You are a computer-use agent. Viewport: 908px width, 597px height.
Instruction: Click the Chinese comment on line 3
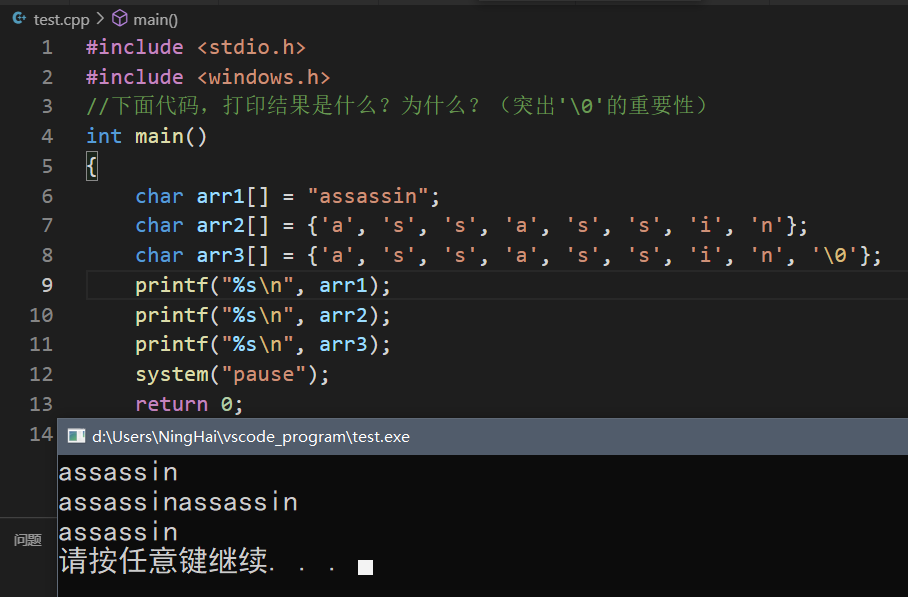coord(396,106)
